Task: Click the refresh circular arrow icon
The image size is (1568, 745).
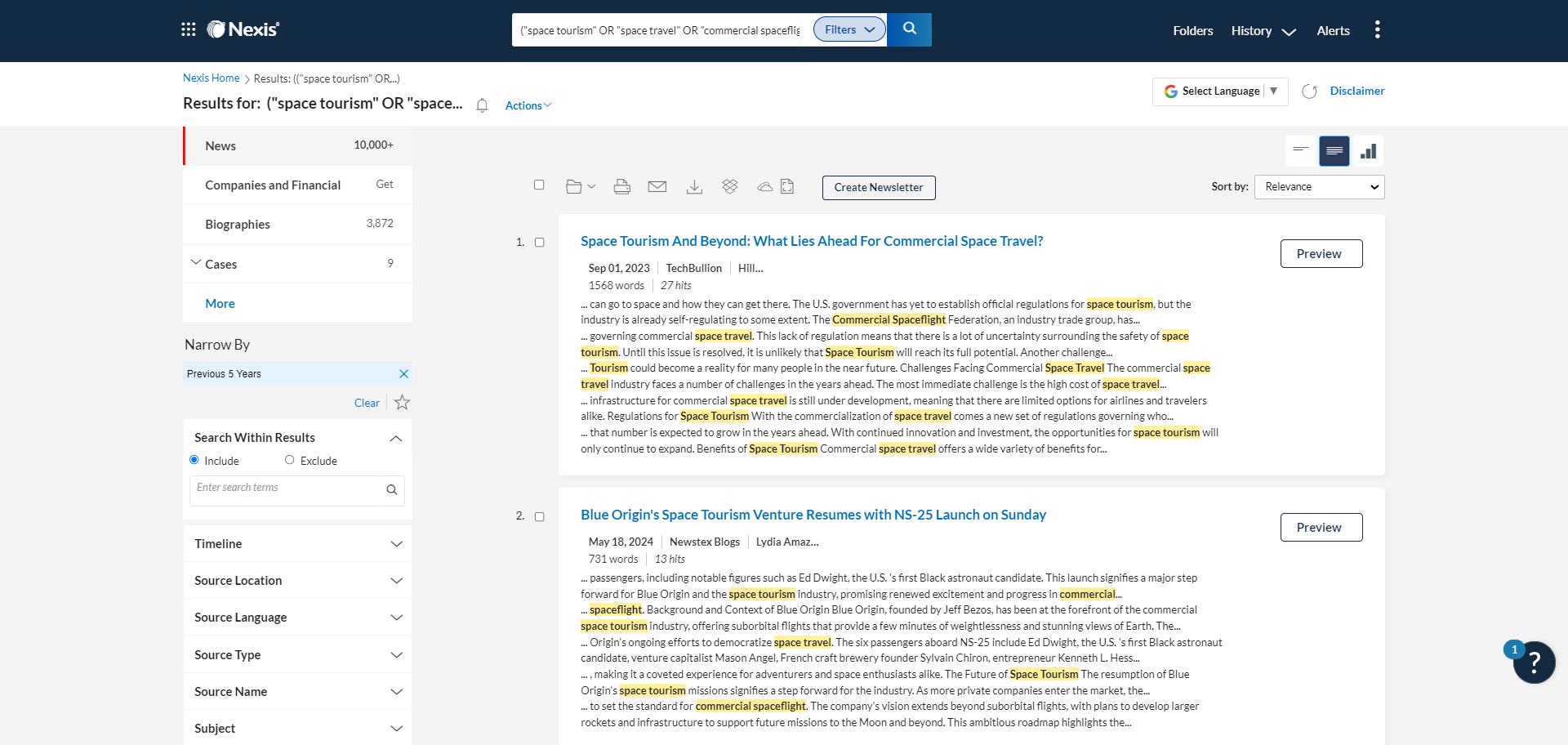Action: [x=1309, y=91]
